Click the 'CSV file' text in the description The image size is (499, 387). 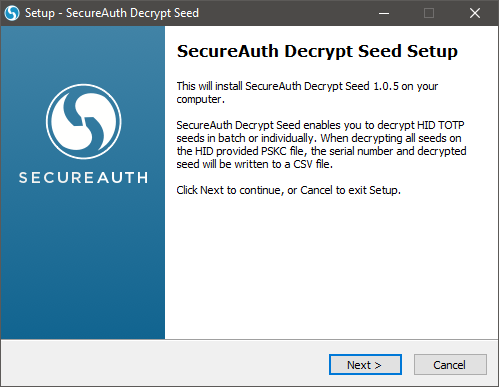(313, 164)
